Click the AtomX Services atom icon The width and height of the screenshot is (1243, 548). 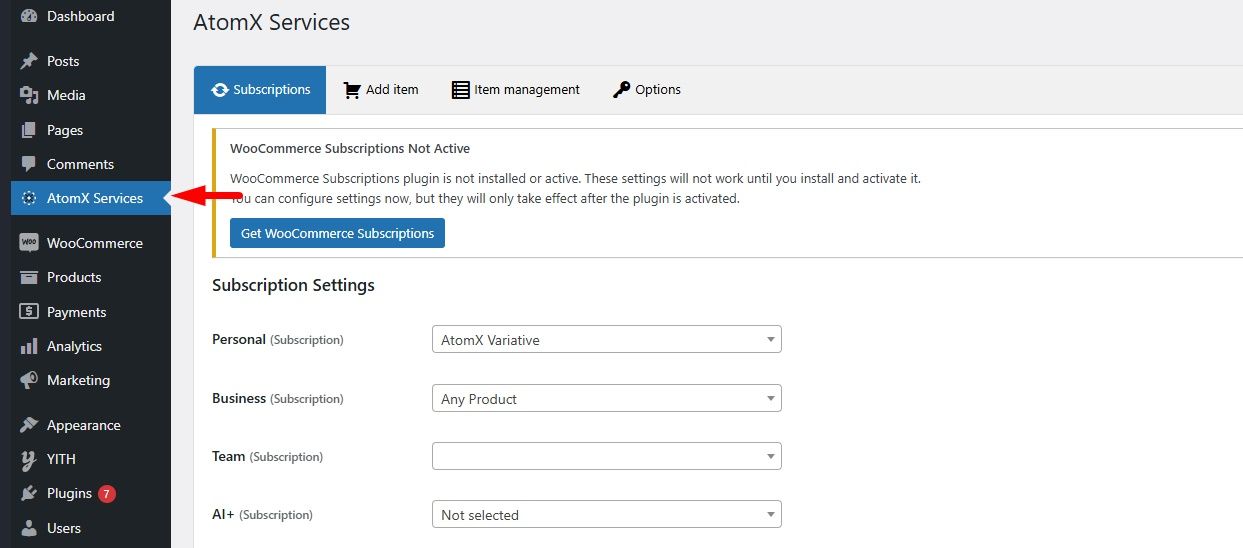29,198
